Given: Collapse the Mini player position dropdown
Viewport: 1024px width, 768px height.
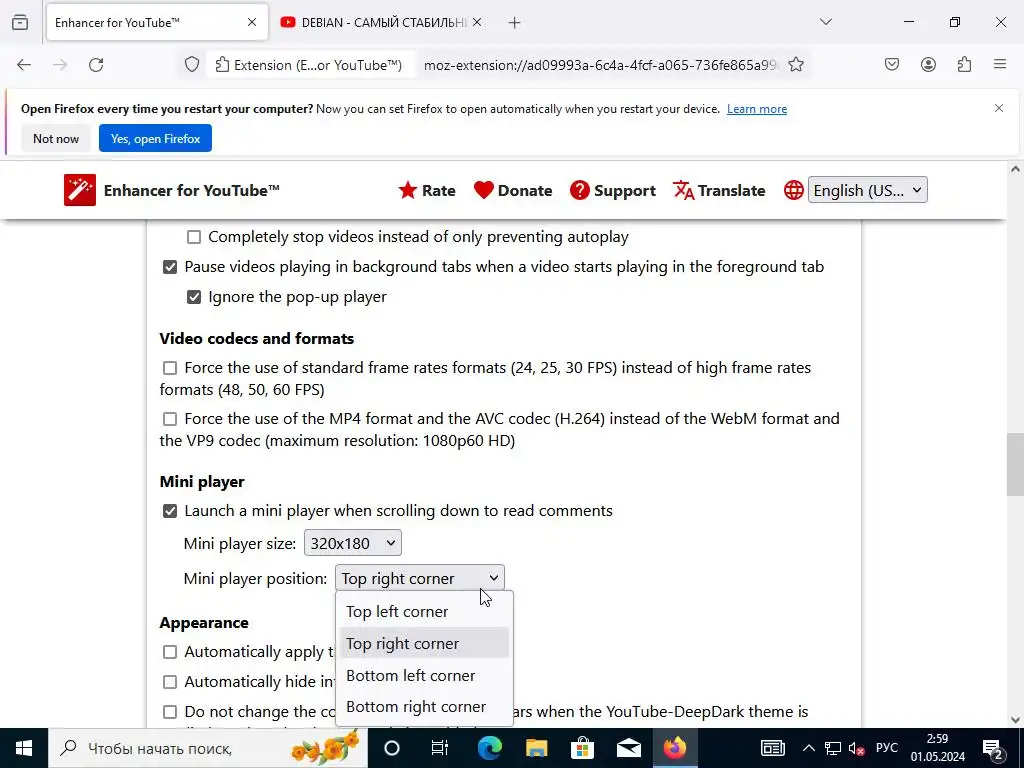Looking at the screenshot, I should click(420, 578).
